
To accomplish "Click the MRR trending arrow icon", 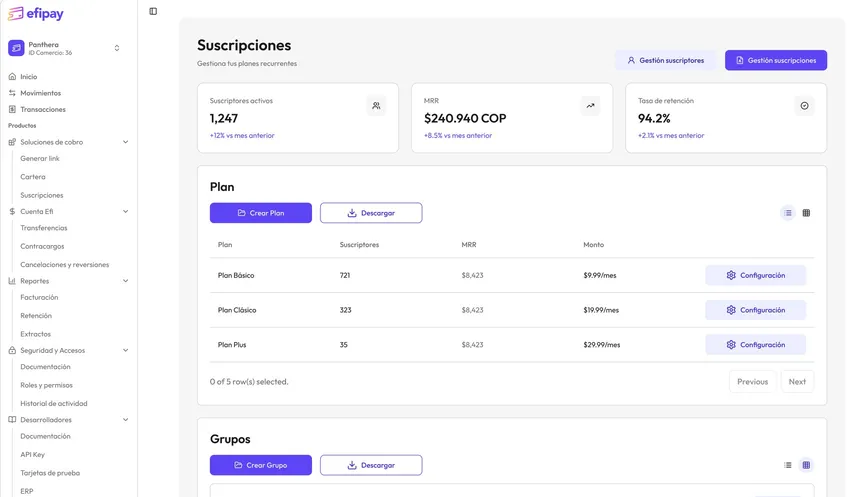I will pos(590,106).
